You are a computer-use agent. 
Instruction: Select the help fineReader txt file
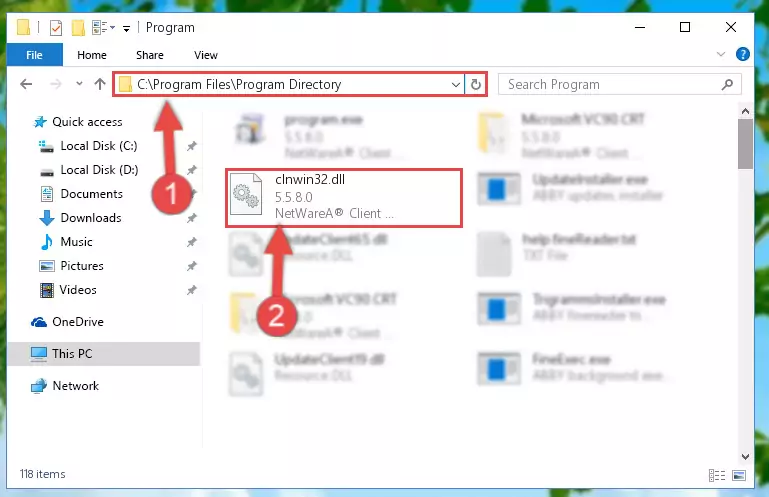pyautogui.click(x=559, y=254)
